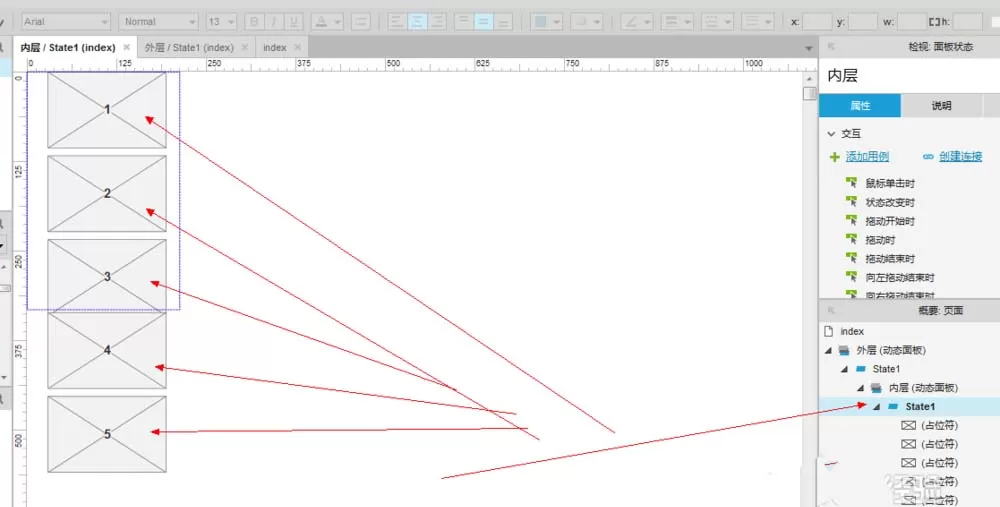Select the 向左拖动结束时 event
The height and width of the screenshot is (507, 1000).
tap(899, 277)
